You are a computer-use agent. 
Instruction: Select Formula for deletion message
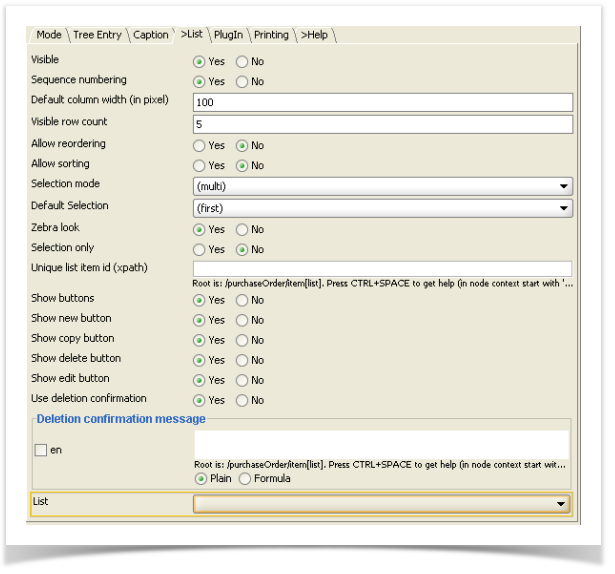click(x=245, y=479)
